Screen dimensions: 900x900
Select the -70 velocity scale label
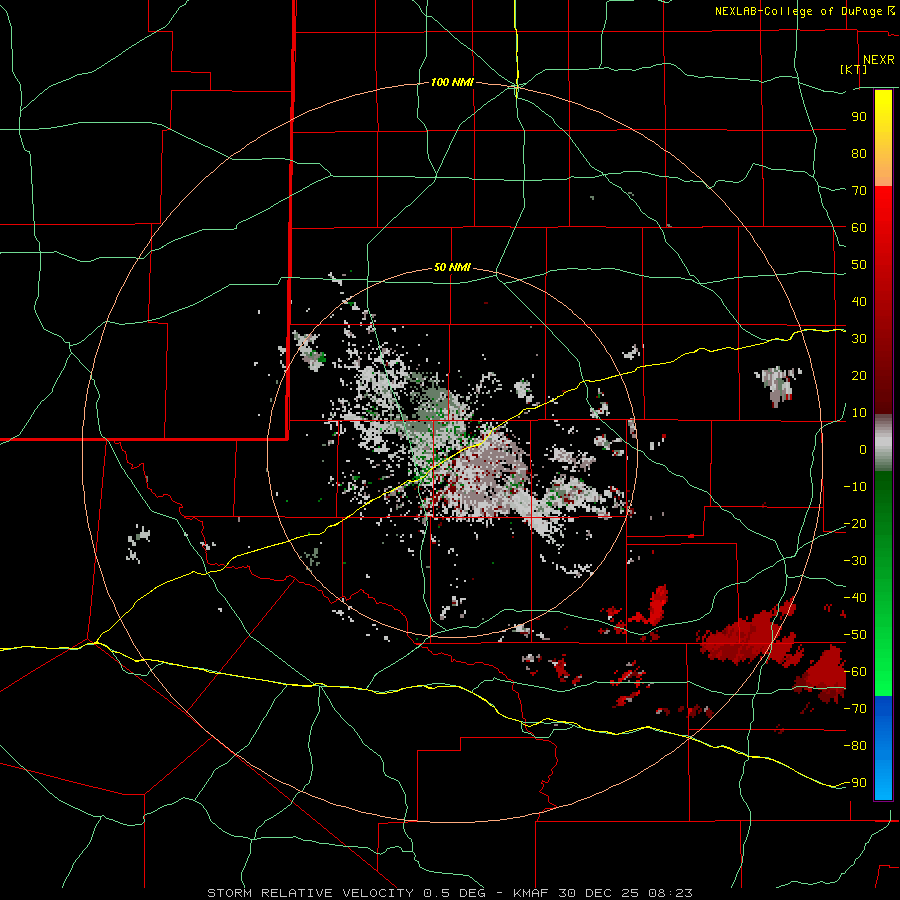tap(855, 709)
